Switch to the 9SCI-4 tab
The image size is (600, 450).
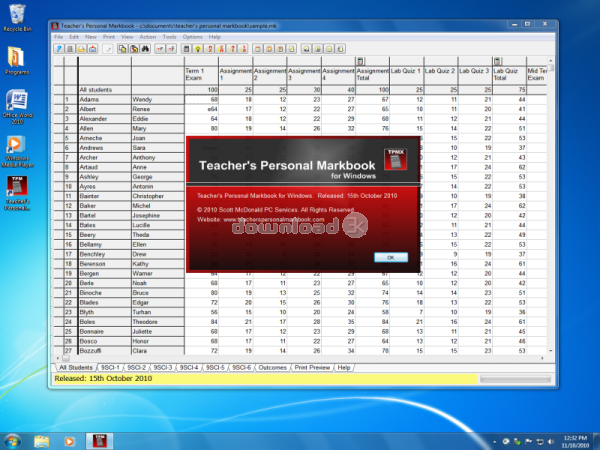point(189,367)
